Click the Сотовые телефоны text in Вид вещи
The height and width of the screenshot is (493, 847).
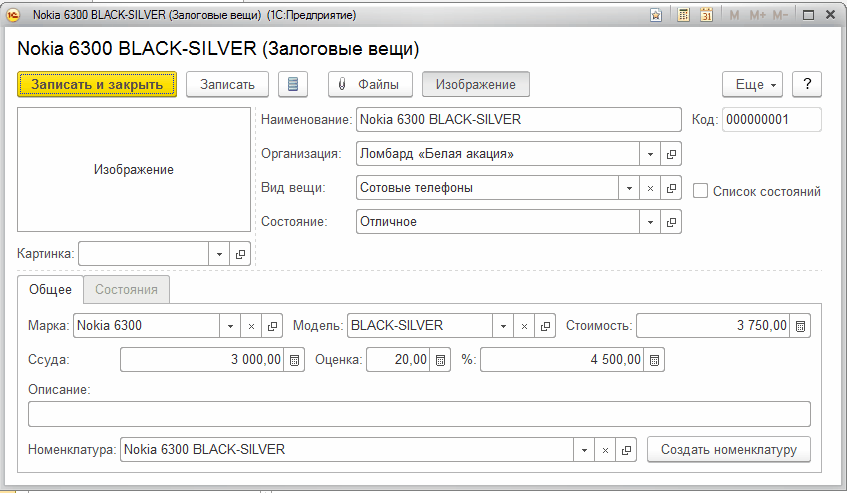click(416, 188)
